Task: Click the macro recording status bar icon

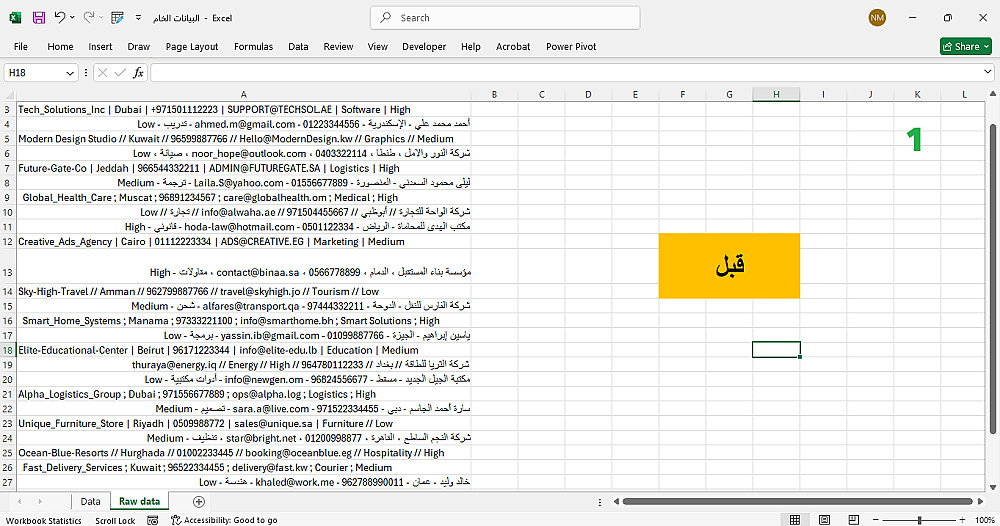Action: point(152,520)
